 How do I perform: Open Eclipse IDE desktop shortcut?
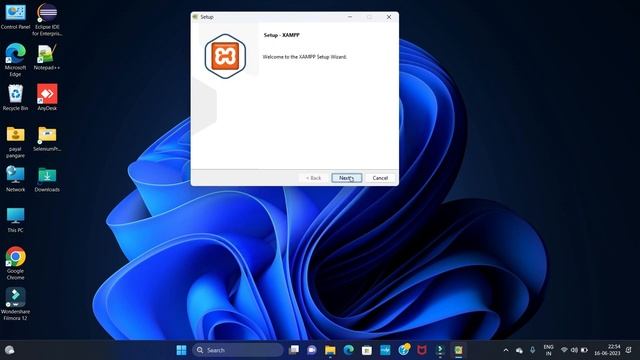click(47, 19)
